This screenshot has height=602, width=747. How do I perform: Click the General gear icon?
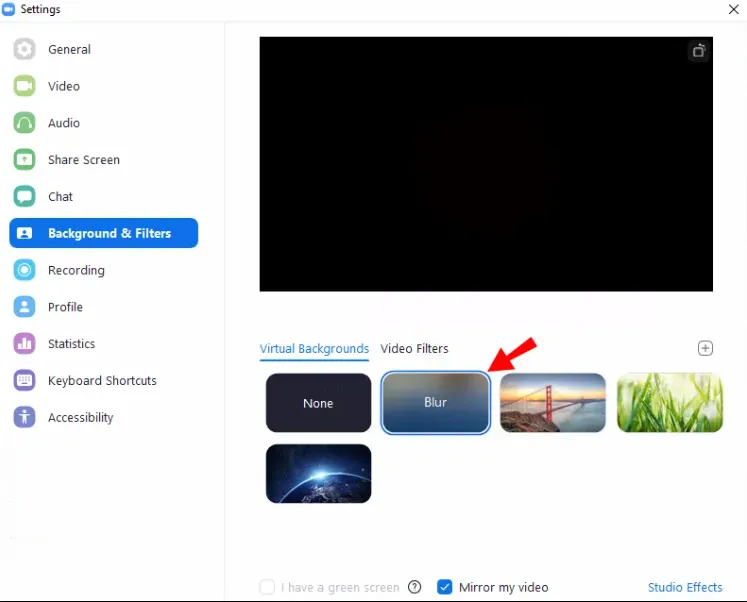pos(24,49)
